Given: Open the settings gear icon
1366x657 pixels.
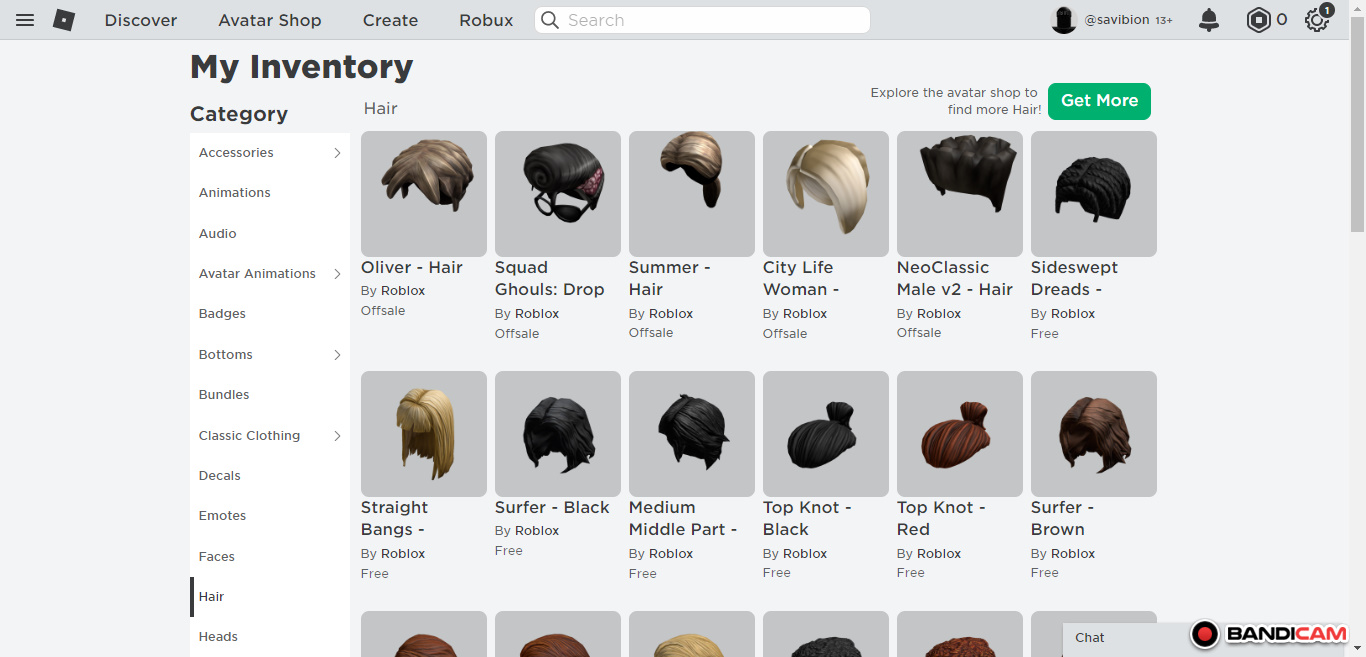Looking at the screenshot, I should coord(1316,20).
